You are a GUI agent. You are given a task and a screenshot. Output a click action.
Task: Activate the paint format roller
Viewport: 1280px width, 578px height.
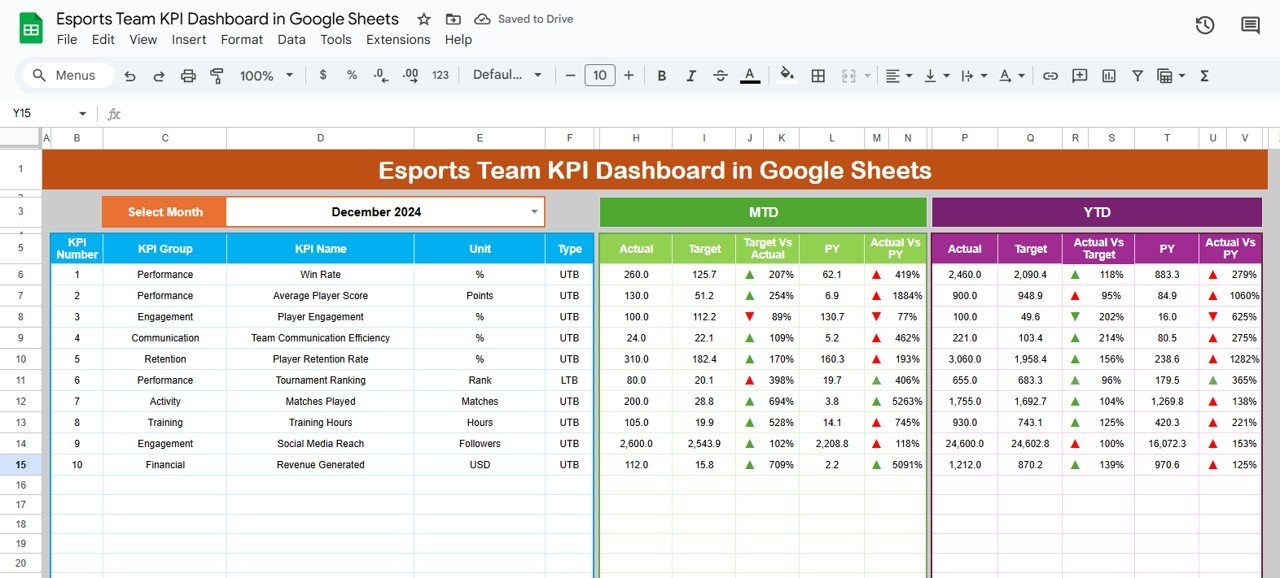[x=216, y=75]
